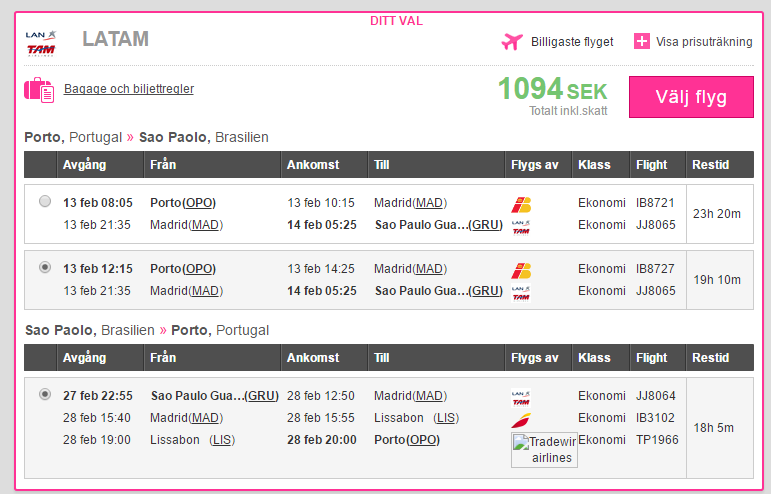This screenshot has width=771, height=494.
Task: Click the LAN TAM airline logo
Action: click(41, 43)
